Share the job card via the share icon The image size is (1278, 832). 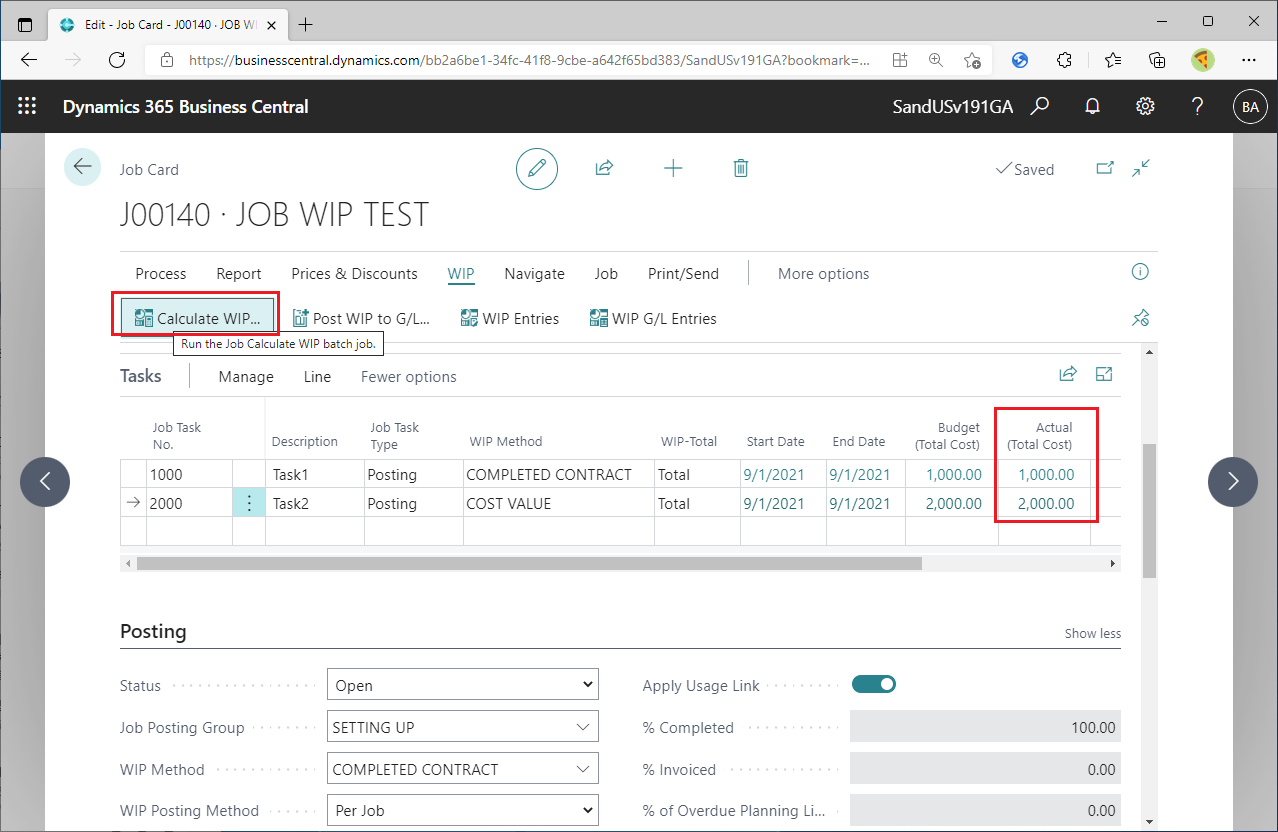coord(604,168)
